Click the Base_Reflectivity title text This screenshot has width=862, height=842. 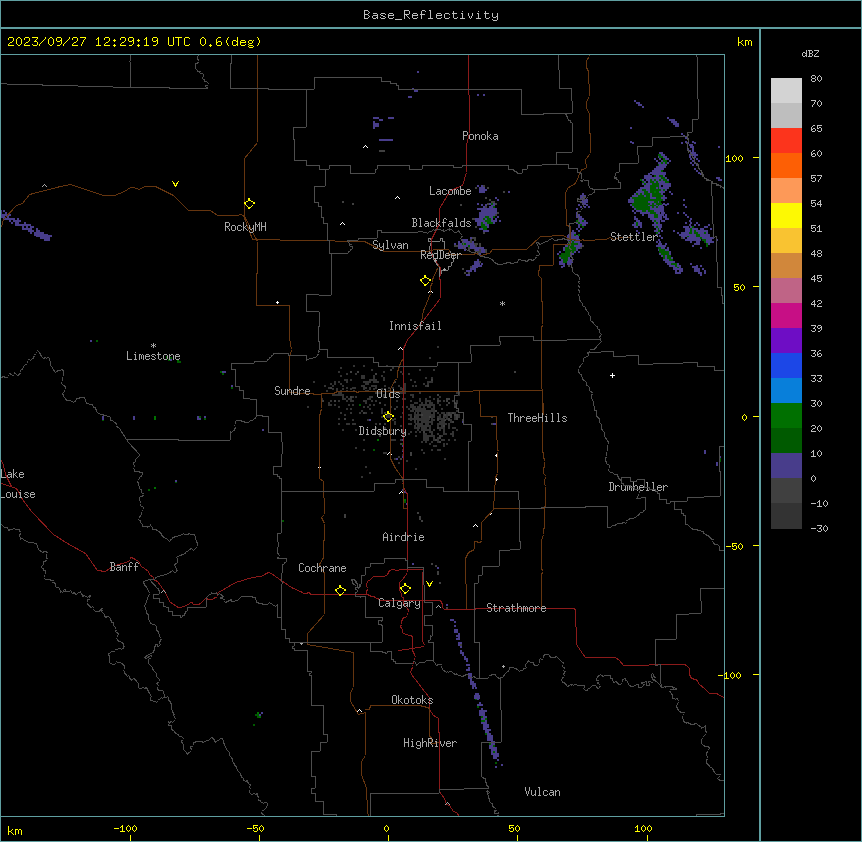[431, 15]
